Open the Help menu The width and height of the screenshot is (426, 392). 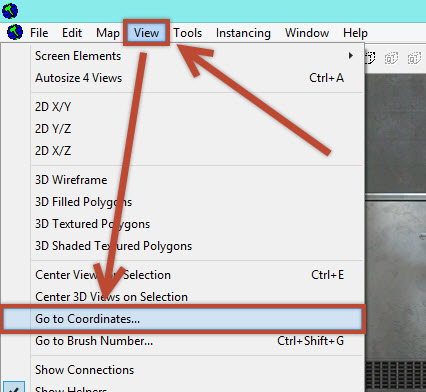tap(355, 33)
